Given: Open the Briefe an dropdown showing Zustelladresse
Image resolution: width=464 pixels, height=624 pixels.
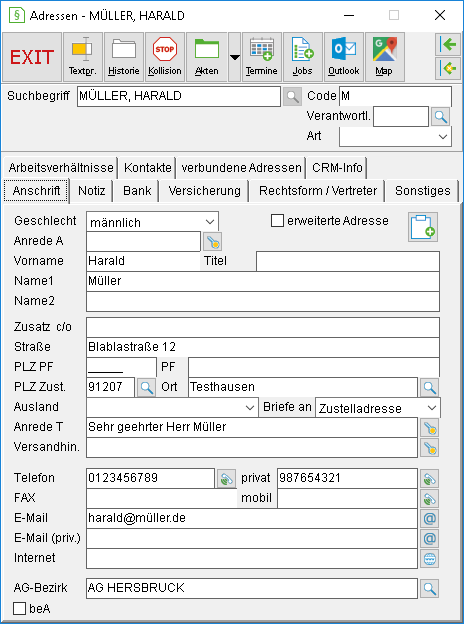Looking at the screenshot, I should pyautogui.click(x=378, y=408).
